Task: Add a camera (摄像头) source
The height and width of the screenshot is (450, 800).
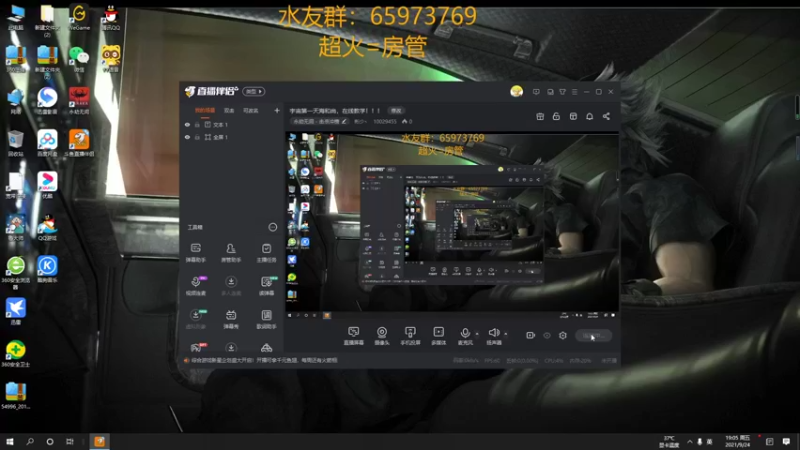Action: pyautogui.click(x=382, y=336)
